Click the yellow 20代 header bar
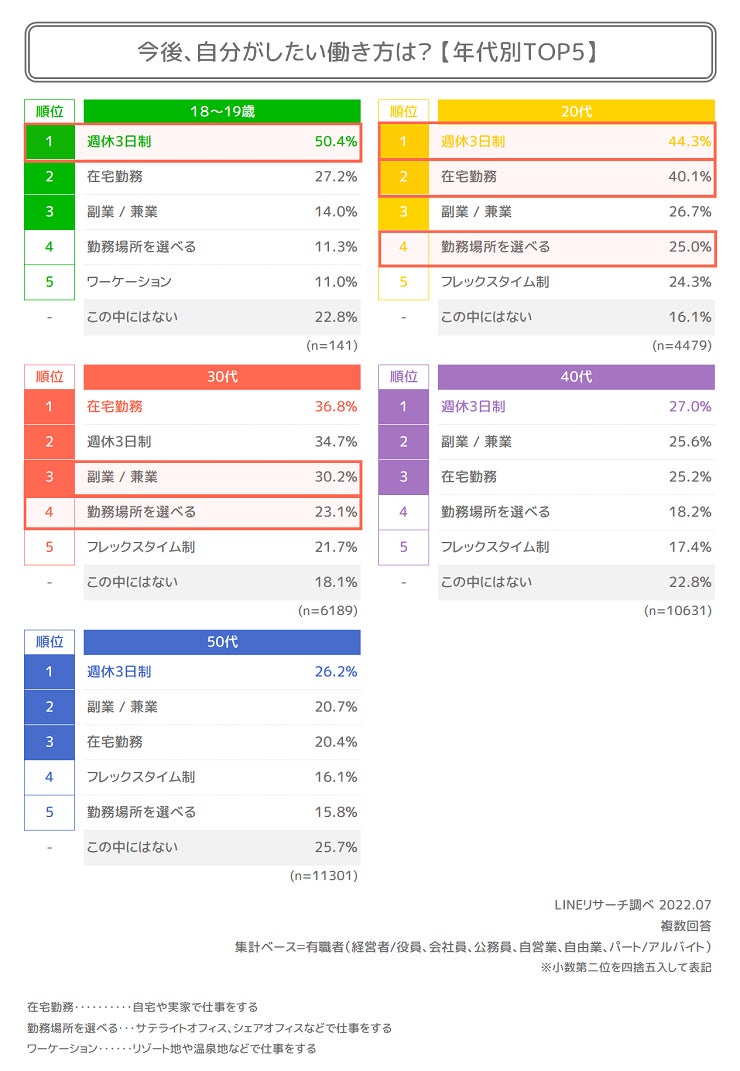The width and height of the screenshot is (740, 1071). (576, 111)
